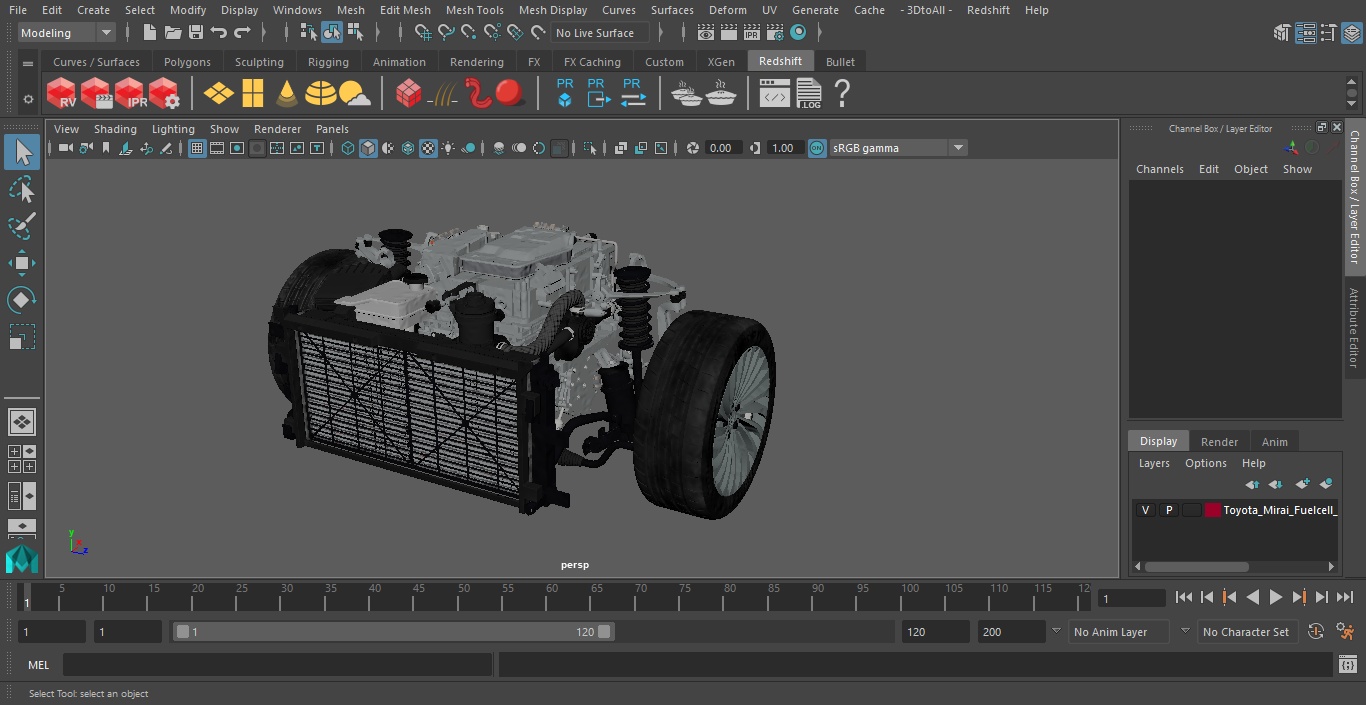Click the create new layer icon
The height and width of the screenshot is (705, 1366).
click(x=1302, y=484)
